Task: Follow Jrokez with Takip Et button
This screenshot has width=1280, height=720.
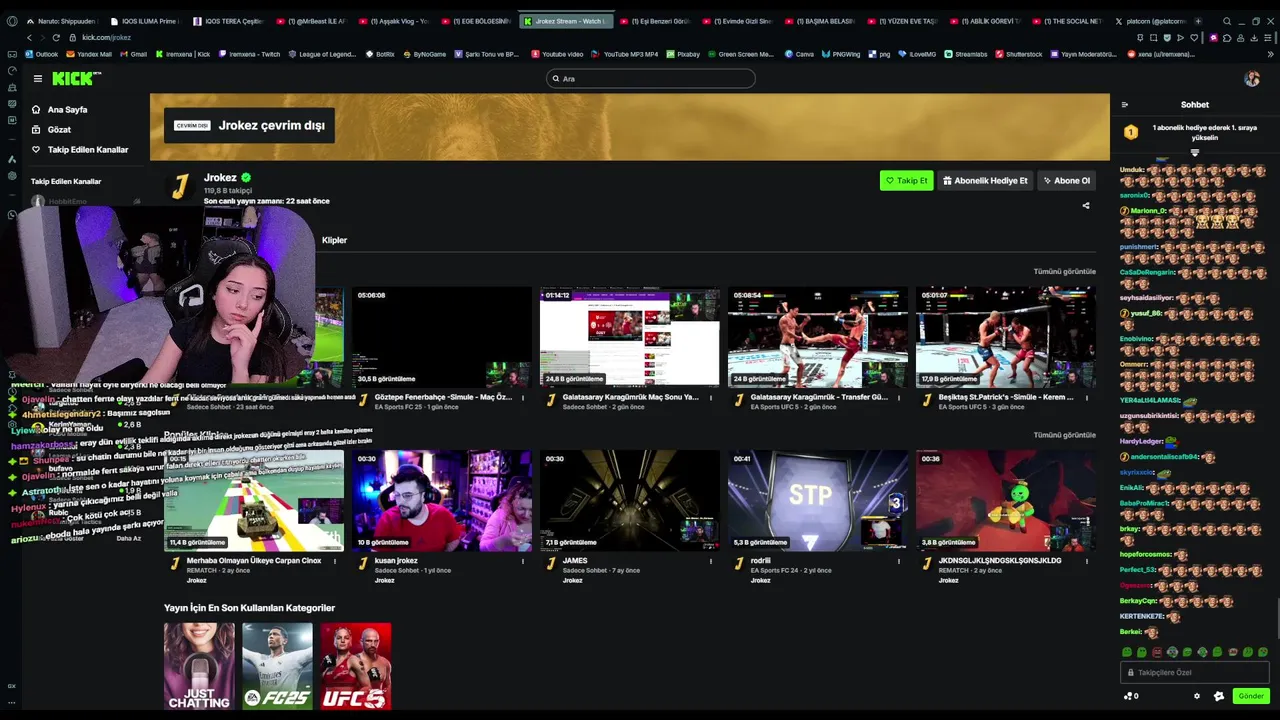Action: 907,181
